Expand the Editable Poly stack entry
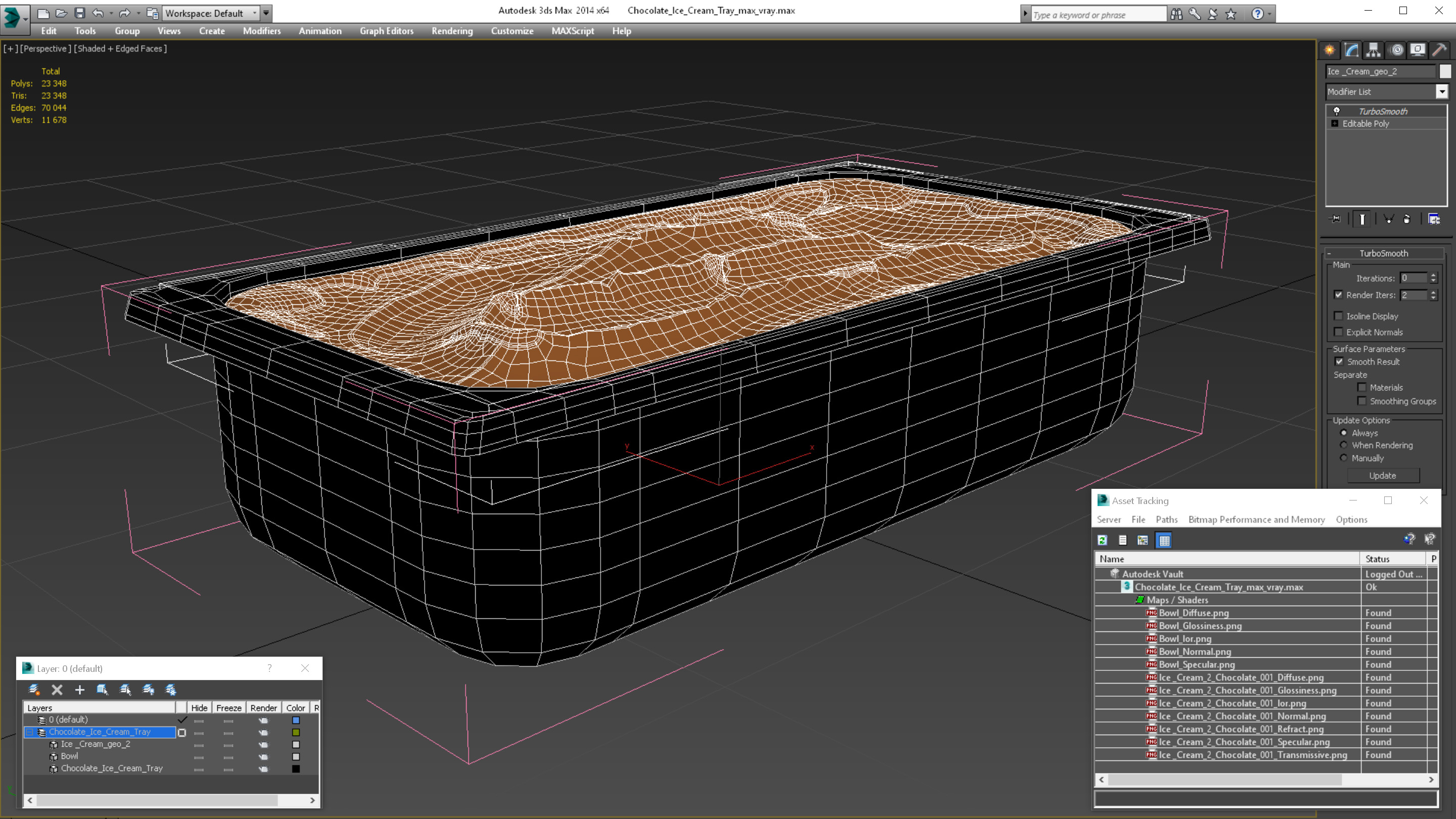The height and width of the screenshot is (819, 1456). click(1335, 124)
